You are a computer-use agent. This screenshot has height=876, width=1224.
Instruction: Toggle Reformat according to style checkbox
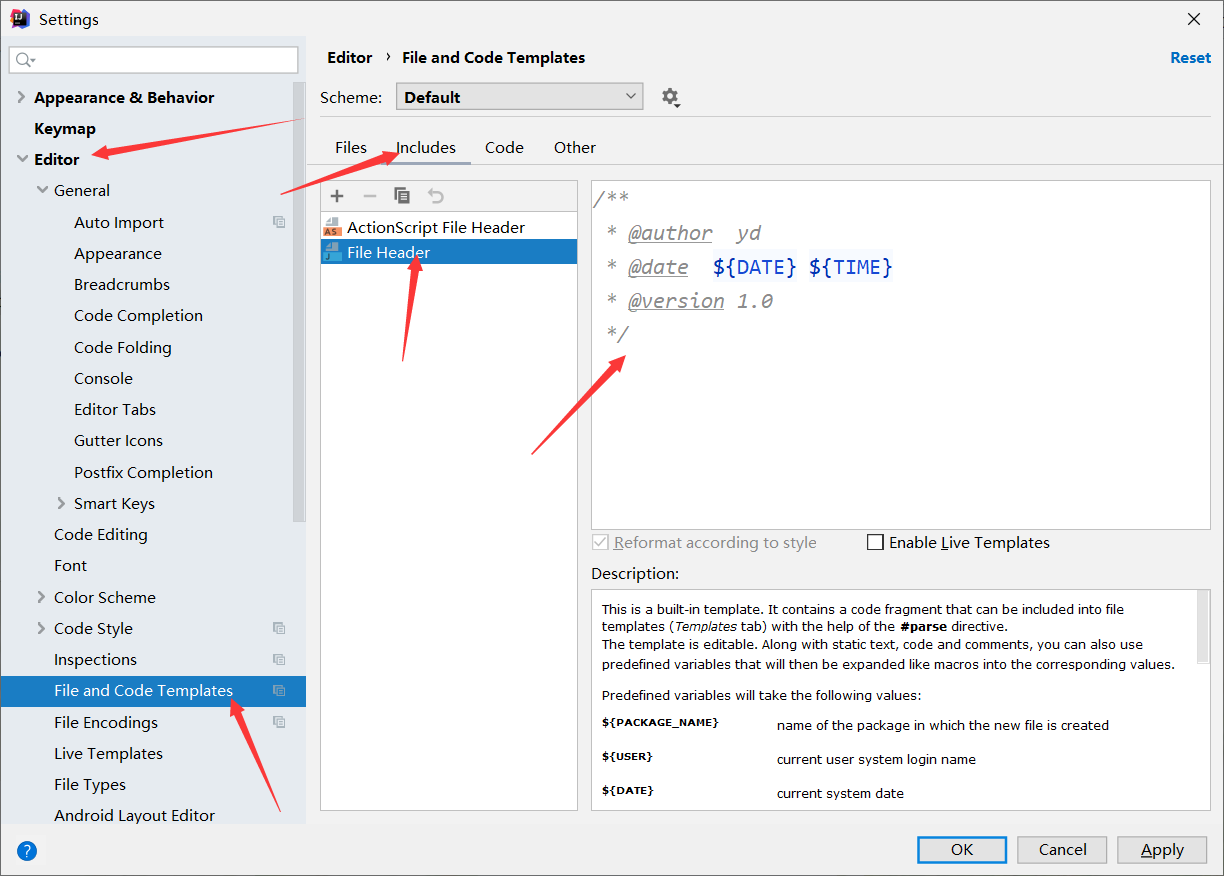(600, 542)
